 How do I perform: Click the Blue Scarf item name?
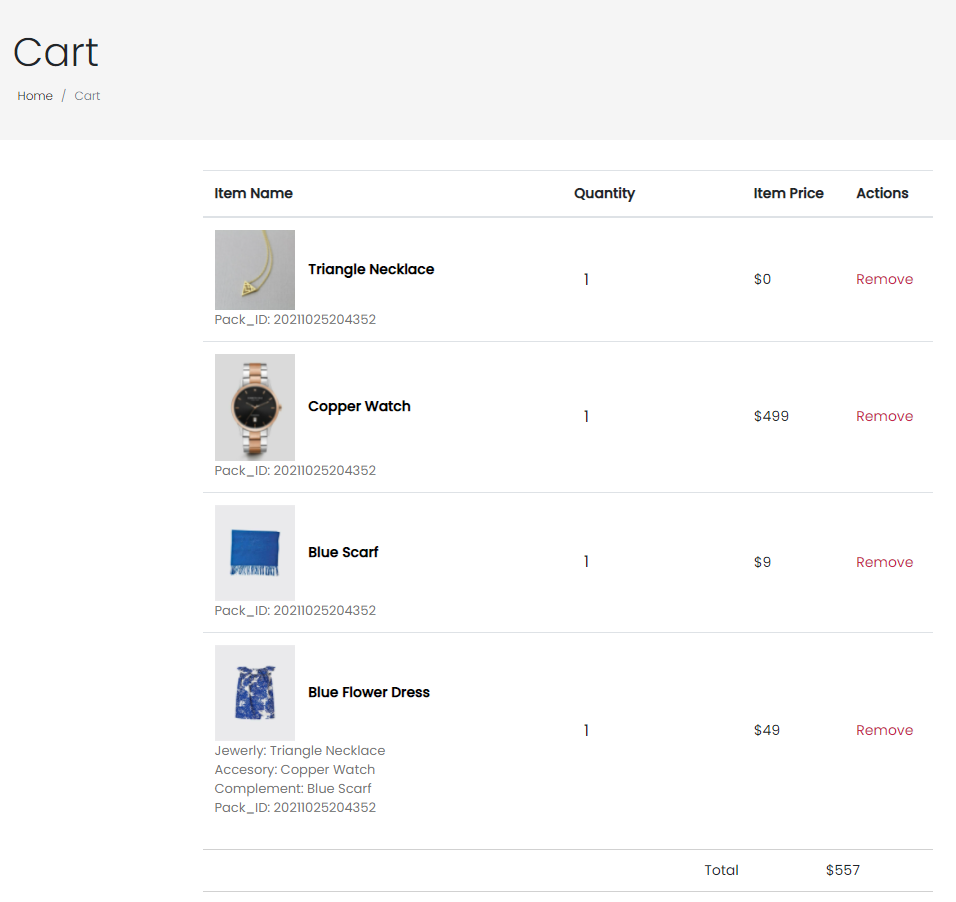click(x=343, y=552)
